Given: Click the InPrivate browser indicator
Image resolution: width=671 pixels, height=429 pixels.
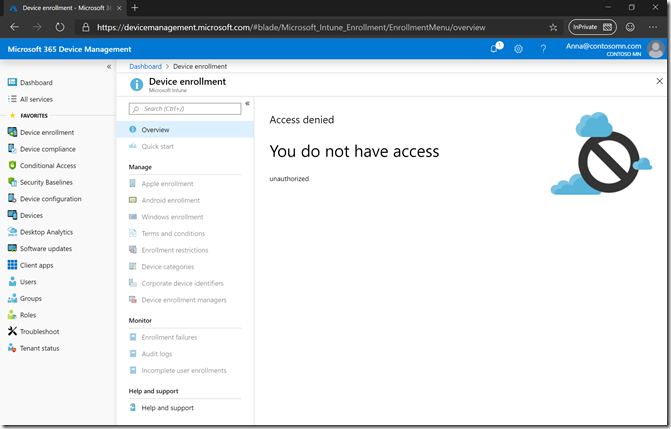Looking at the screenshot, I should pyautogui.click(x=591, y=27).
